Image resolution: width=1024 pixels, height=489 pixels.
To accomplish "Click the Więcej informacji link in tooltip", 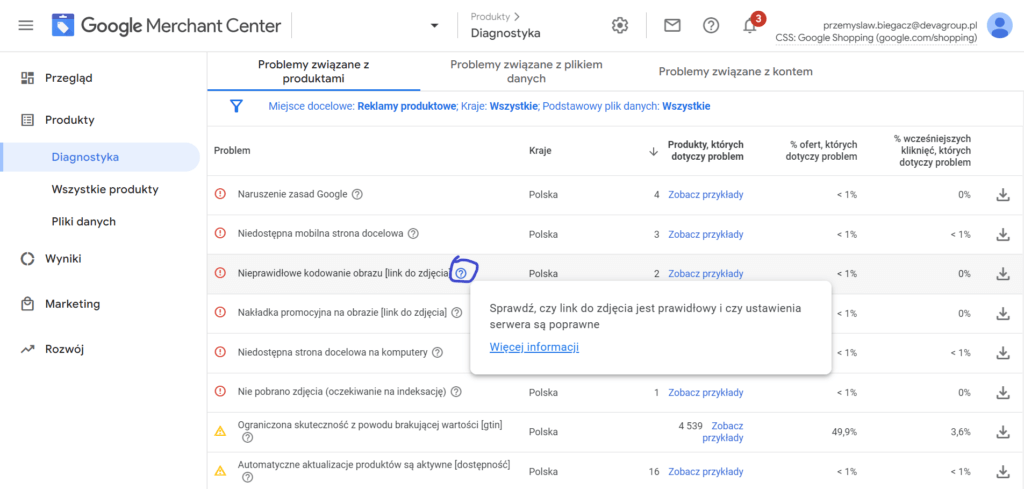I will pyautogui.click(x=534, y=347).
